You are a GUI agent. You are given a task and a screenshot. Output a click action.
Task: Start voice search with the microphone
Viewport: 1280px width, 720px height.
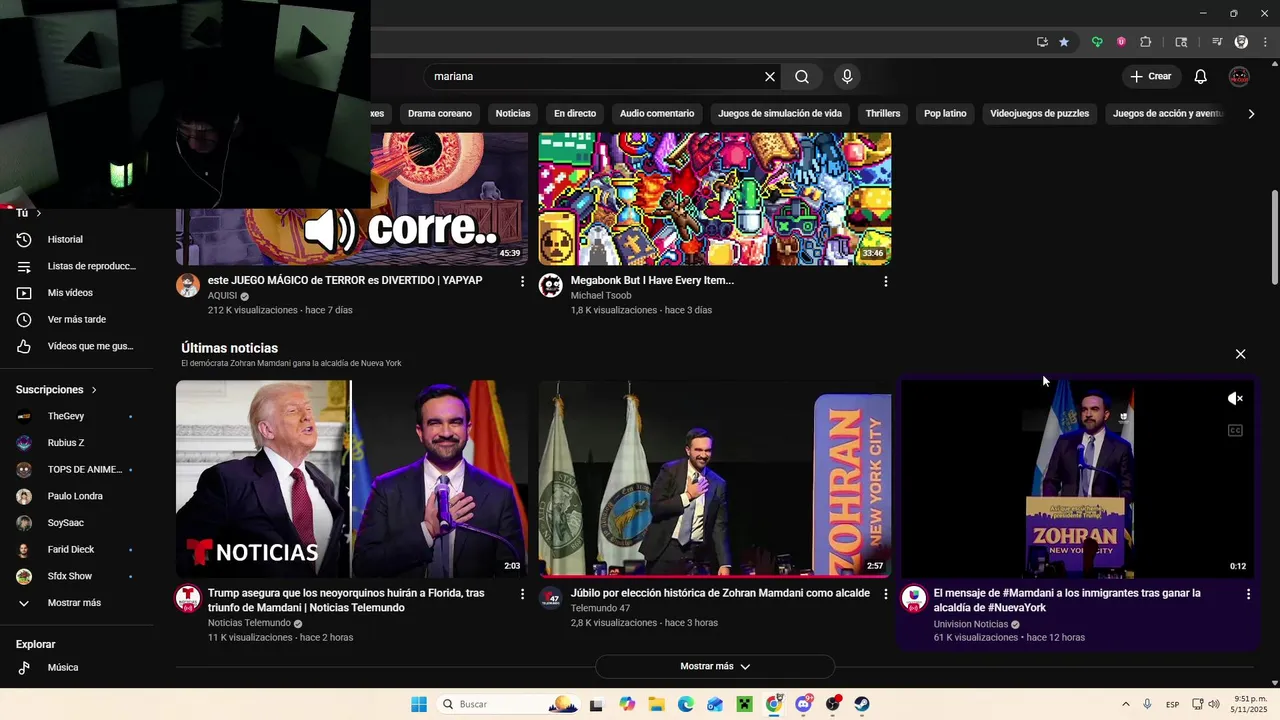tap(847, 77)
